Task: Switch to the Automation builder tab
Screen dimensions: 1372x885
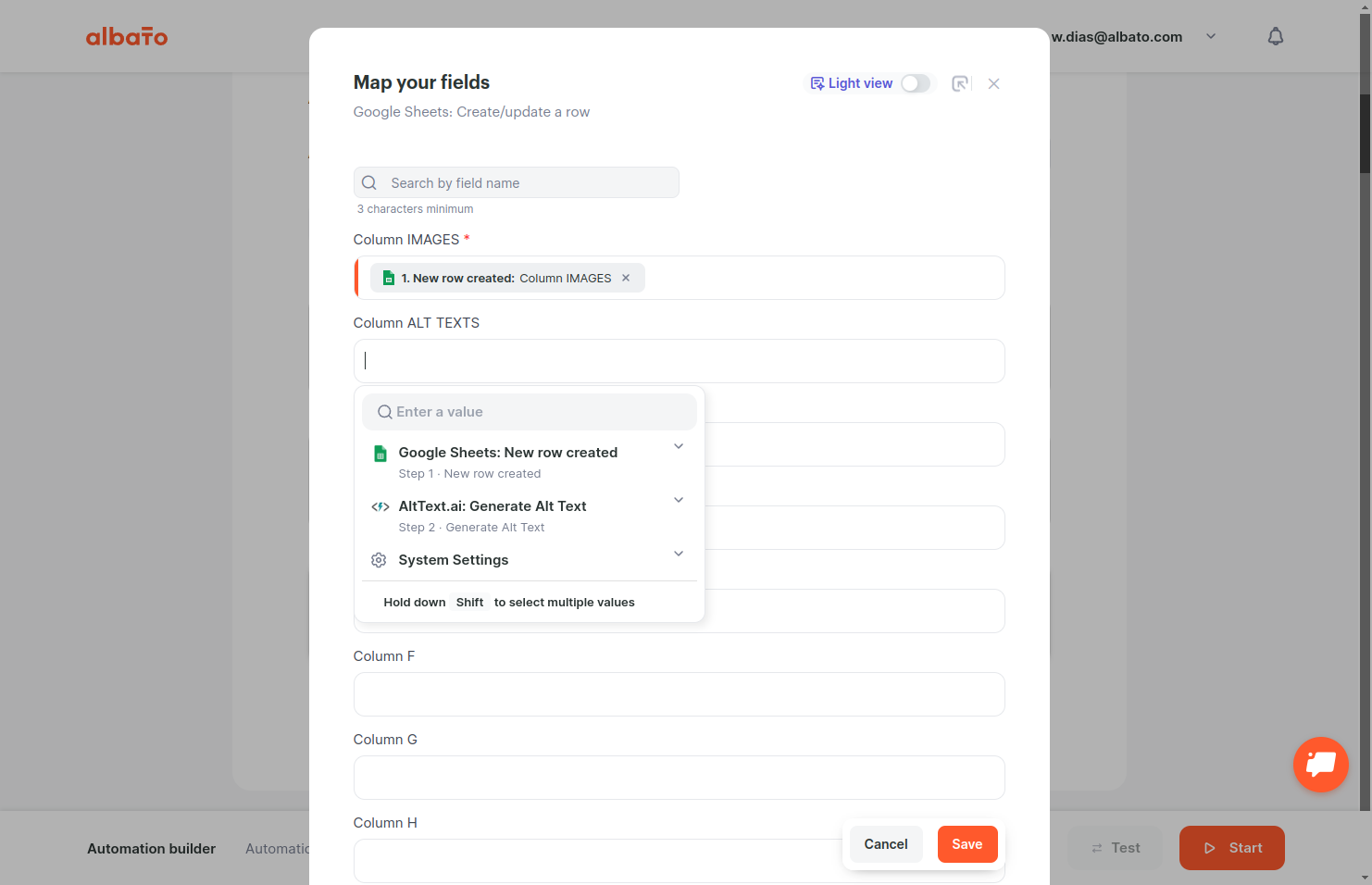Action: [152, 848]
